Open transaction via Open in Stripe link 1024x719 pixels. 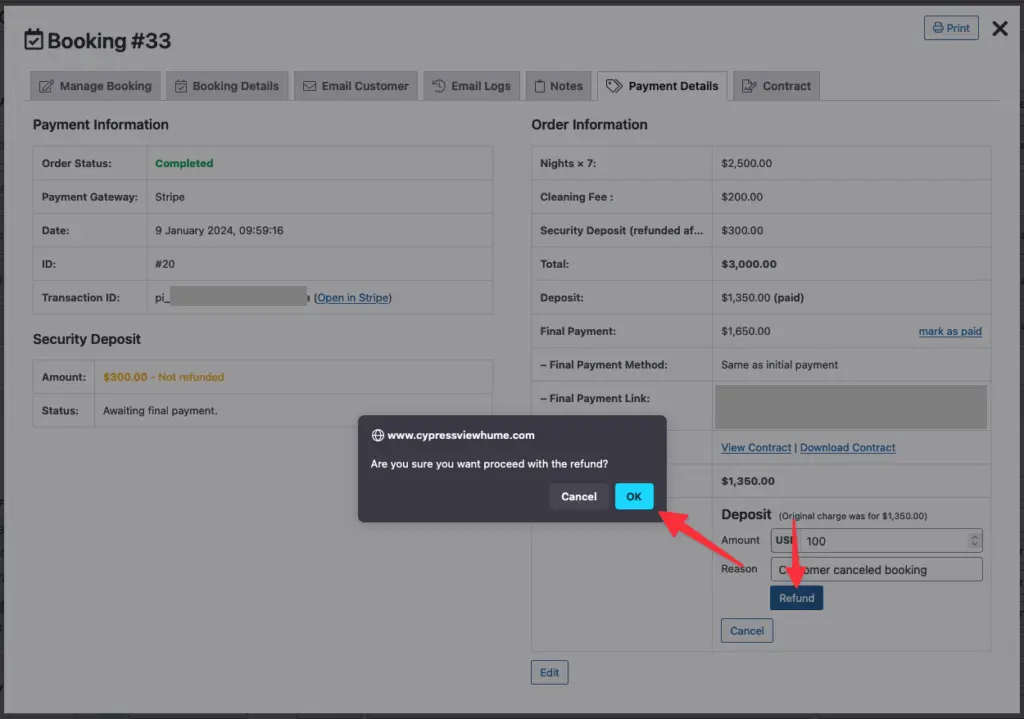tap(353, 298)
